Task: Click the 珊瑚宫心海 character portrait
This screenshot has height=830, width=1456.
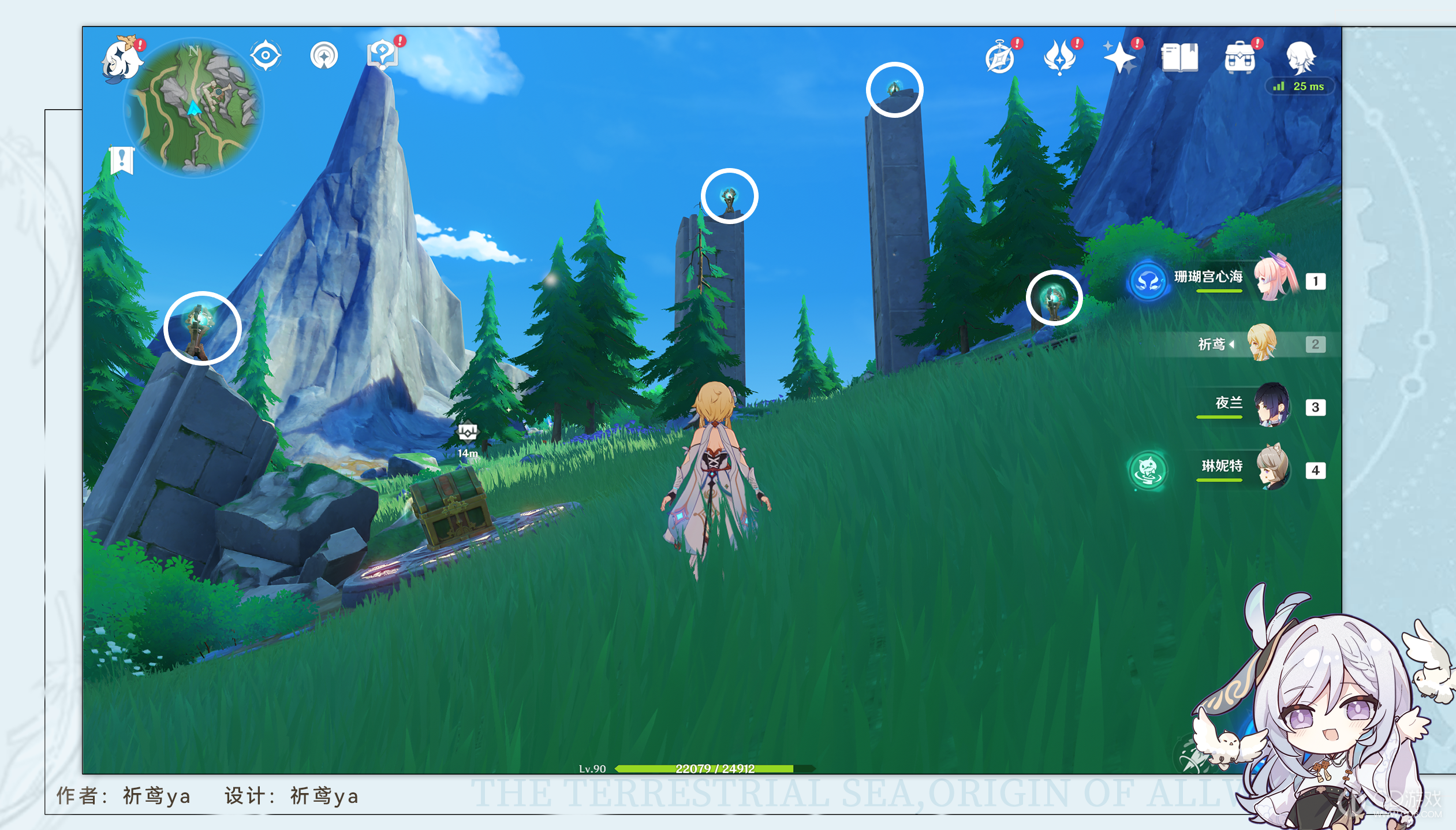Action: point(1275,277)
